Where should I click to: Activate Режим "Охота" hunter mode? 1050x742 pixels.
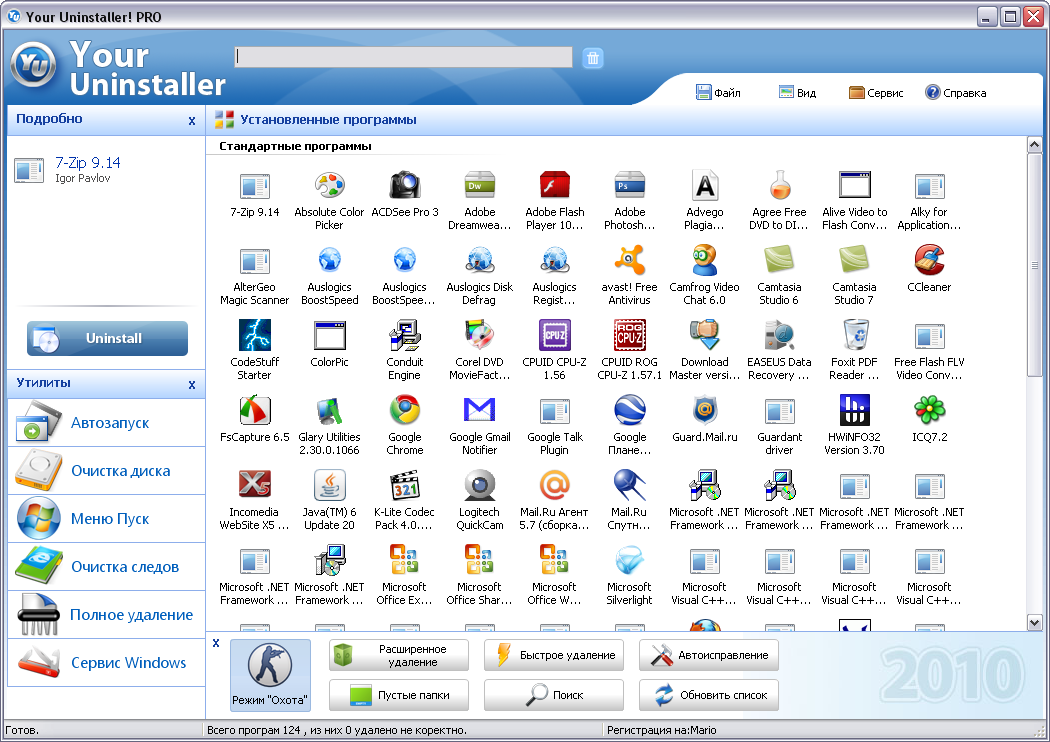270,674
